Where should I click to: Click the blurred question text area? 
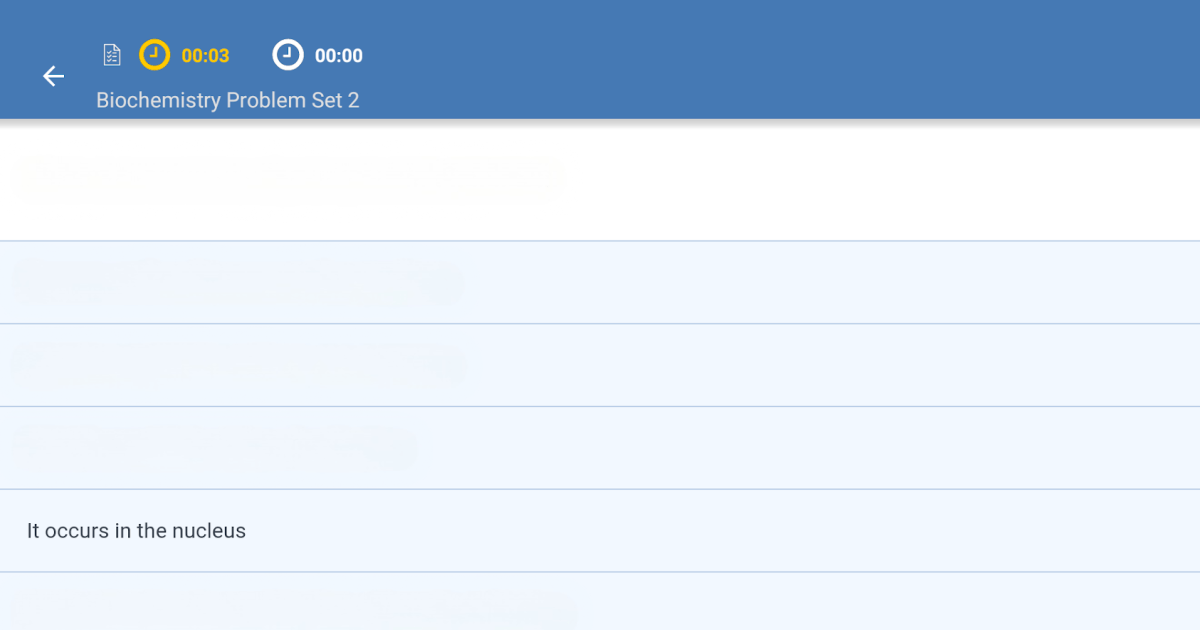point(290,180)
